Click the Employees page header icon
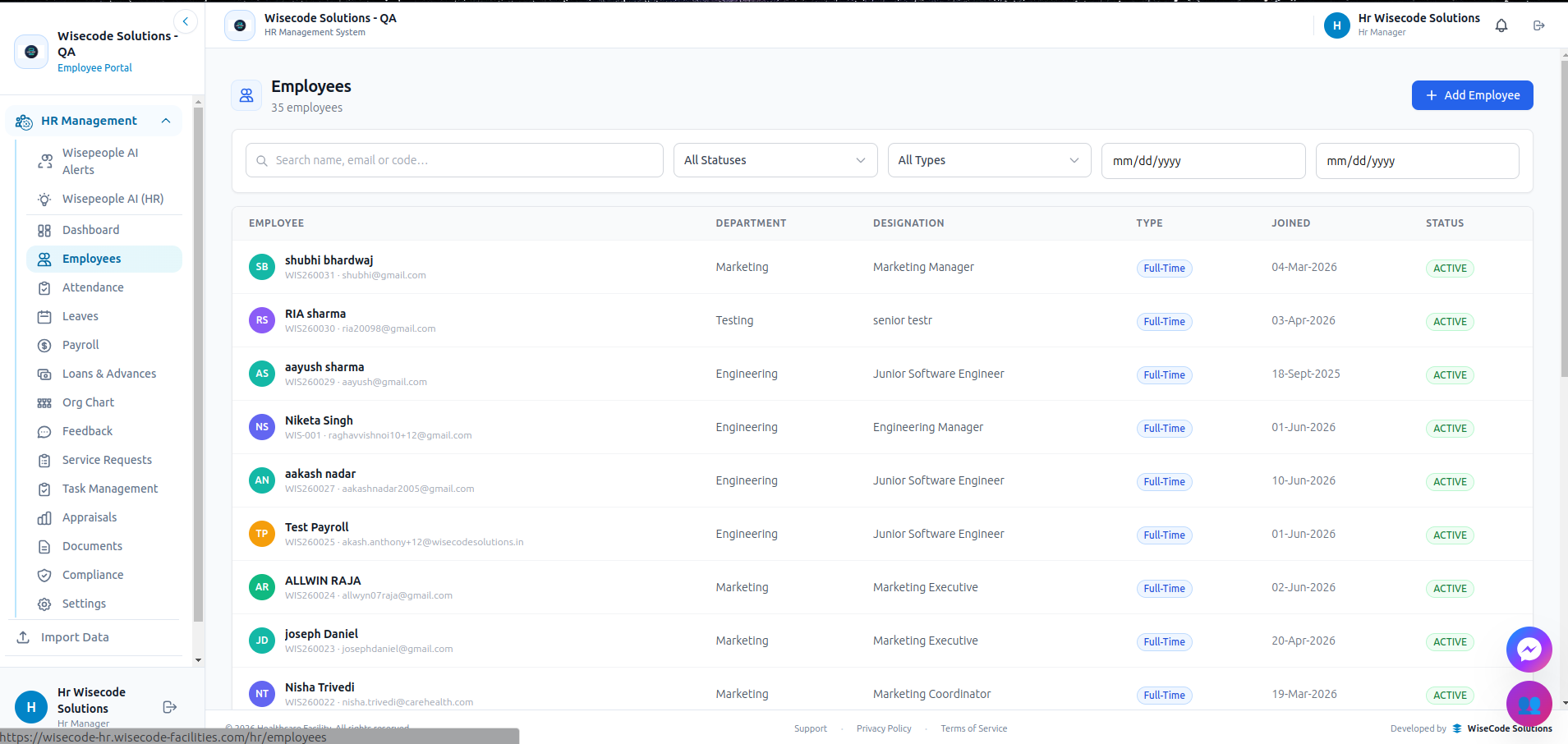1568x744 pixels. (x=246, y=95)
